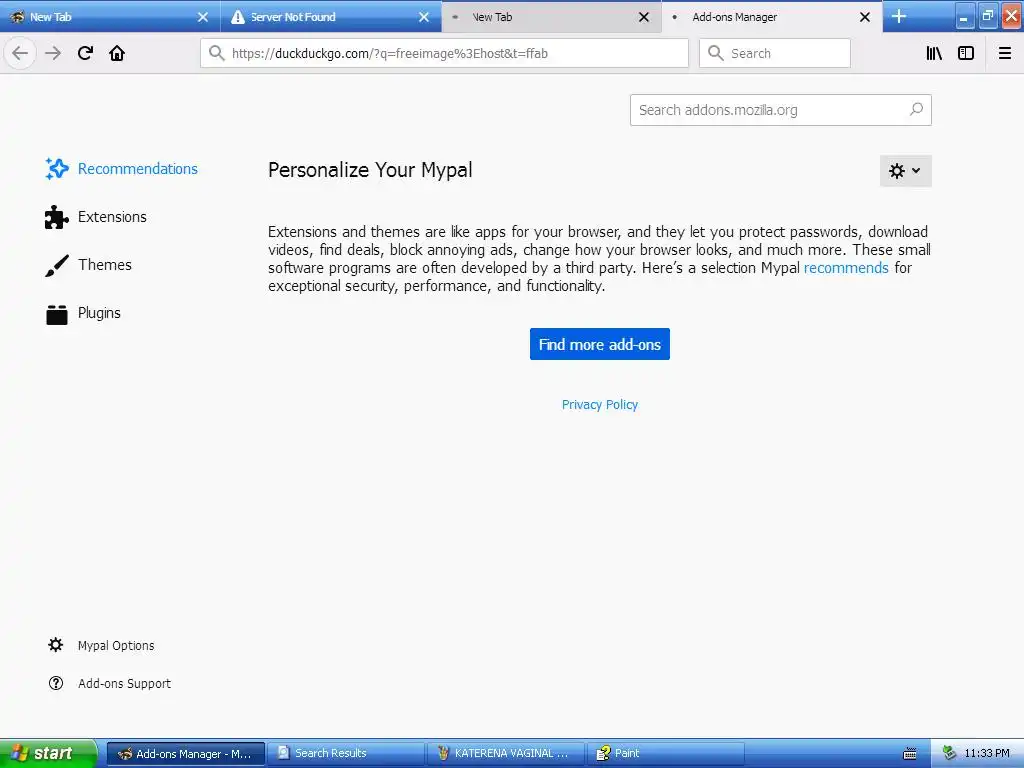Focus the toolbar Search field
The image size is (1024, 768).
(x=775, y=53)
